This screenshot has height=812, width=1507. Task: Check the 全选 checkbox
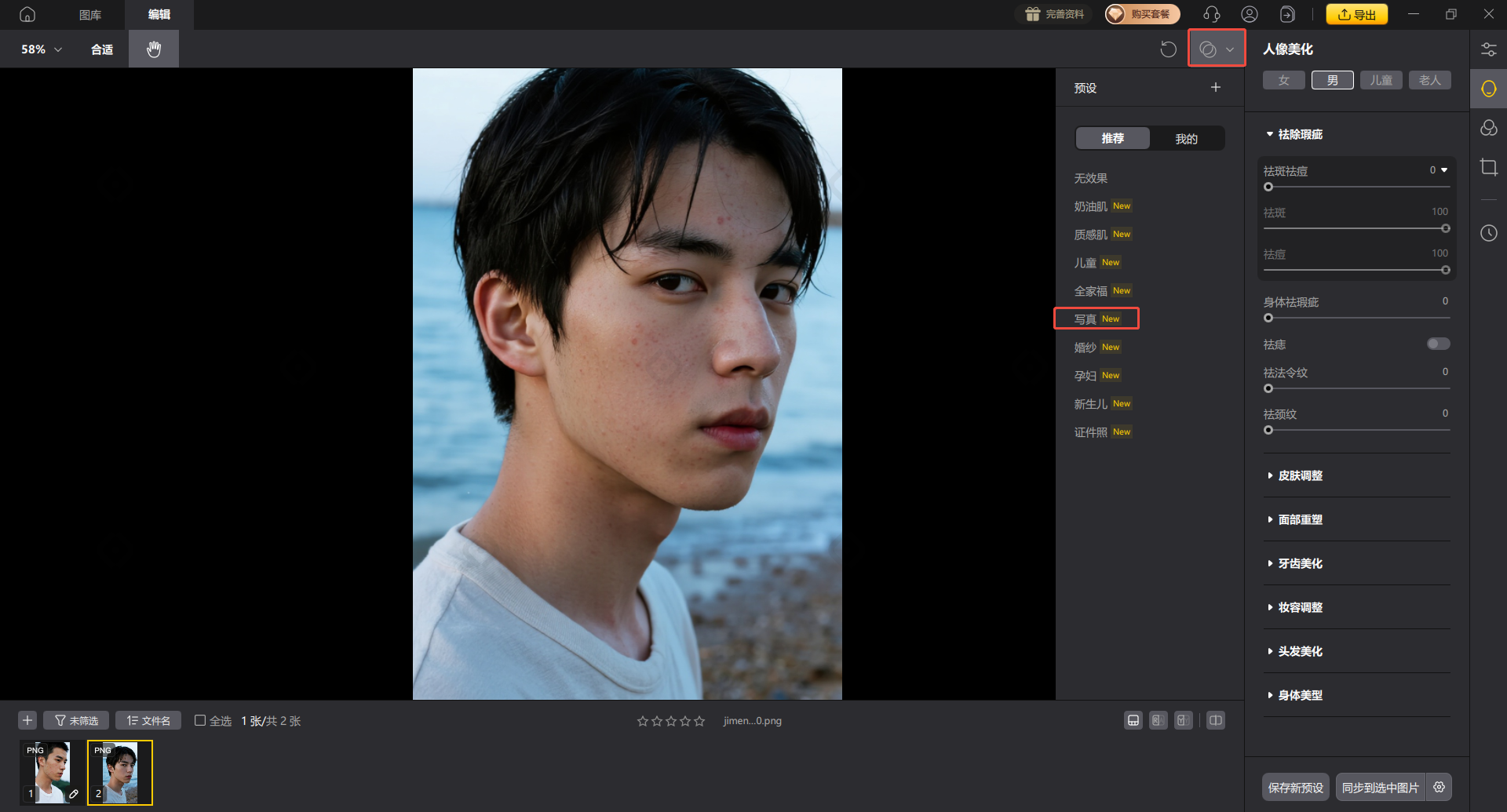tap(200, 720)
